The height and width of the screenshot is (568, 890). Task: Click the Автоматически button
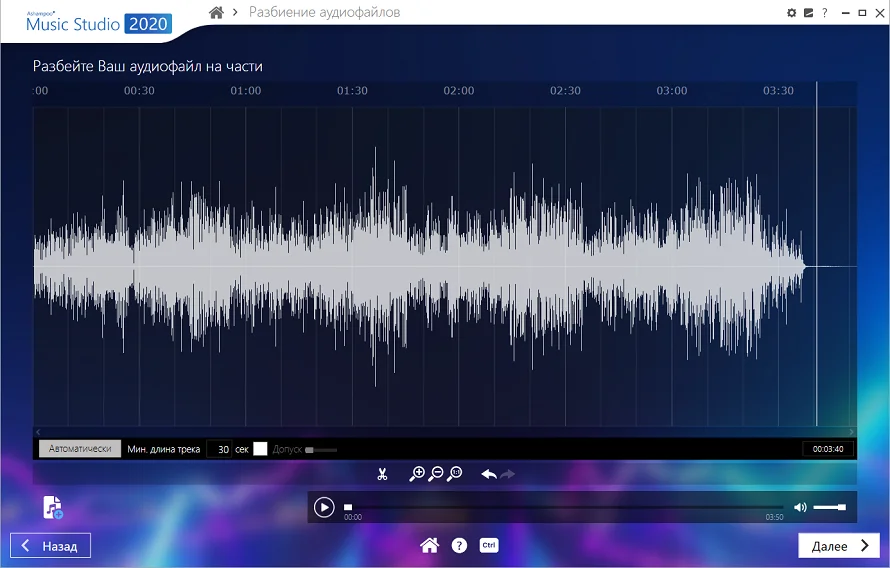point(80,449)
